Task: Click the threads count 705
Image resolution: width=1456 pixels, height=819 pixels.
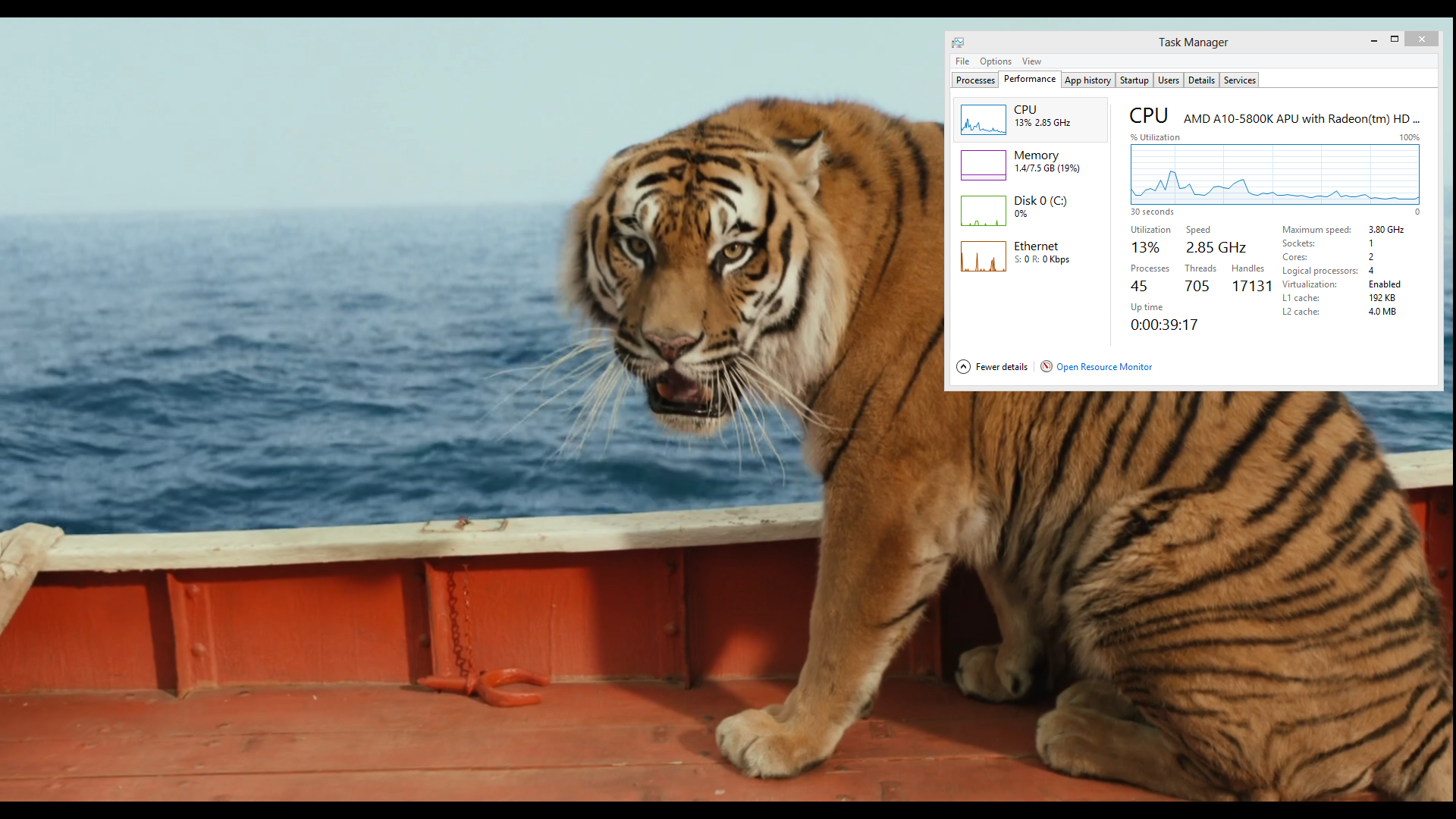Action: [1197, 287]
